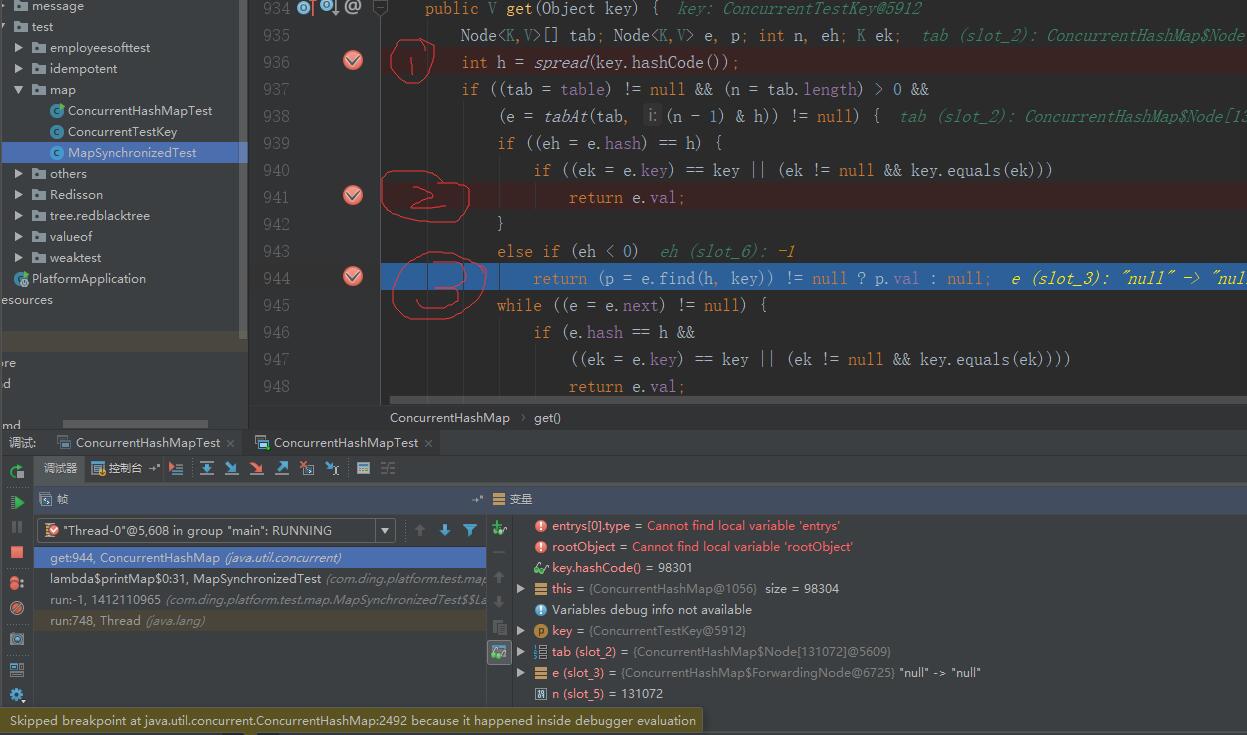
Task: Open the View Breakpoints dialog icon
Action: (x=16, y=581)
